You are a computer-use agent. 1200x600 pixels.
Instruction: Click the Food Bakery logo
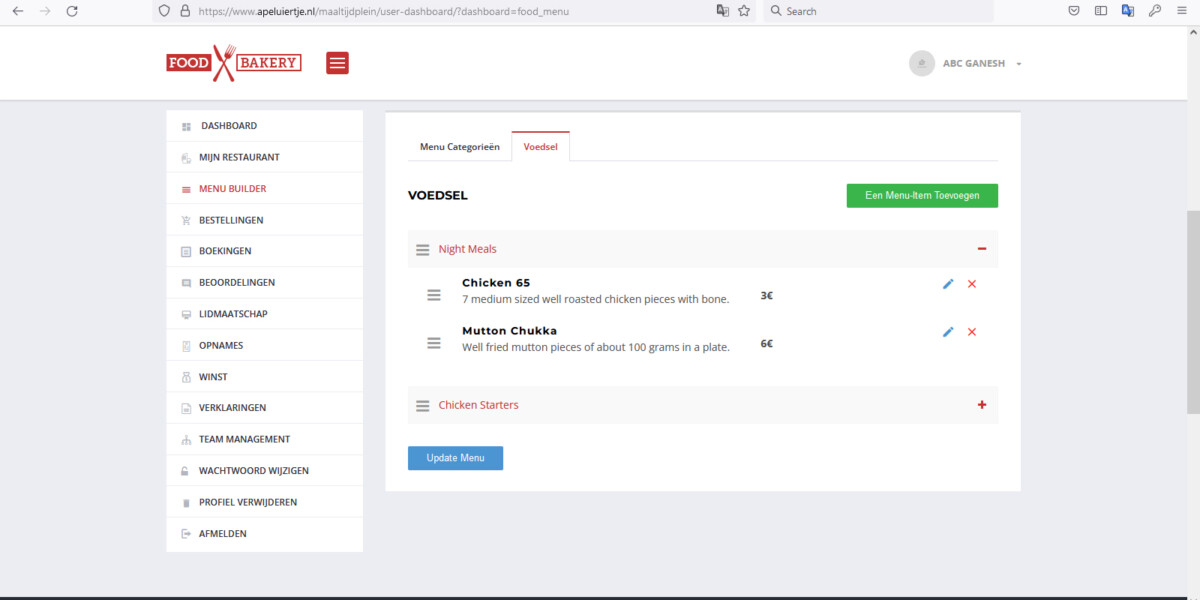pyautogui.click(x=234, y=63)
